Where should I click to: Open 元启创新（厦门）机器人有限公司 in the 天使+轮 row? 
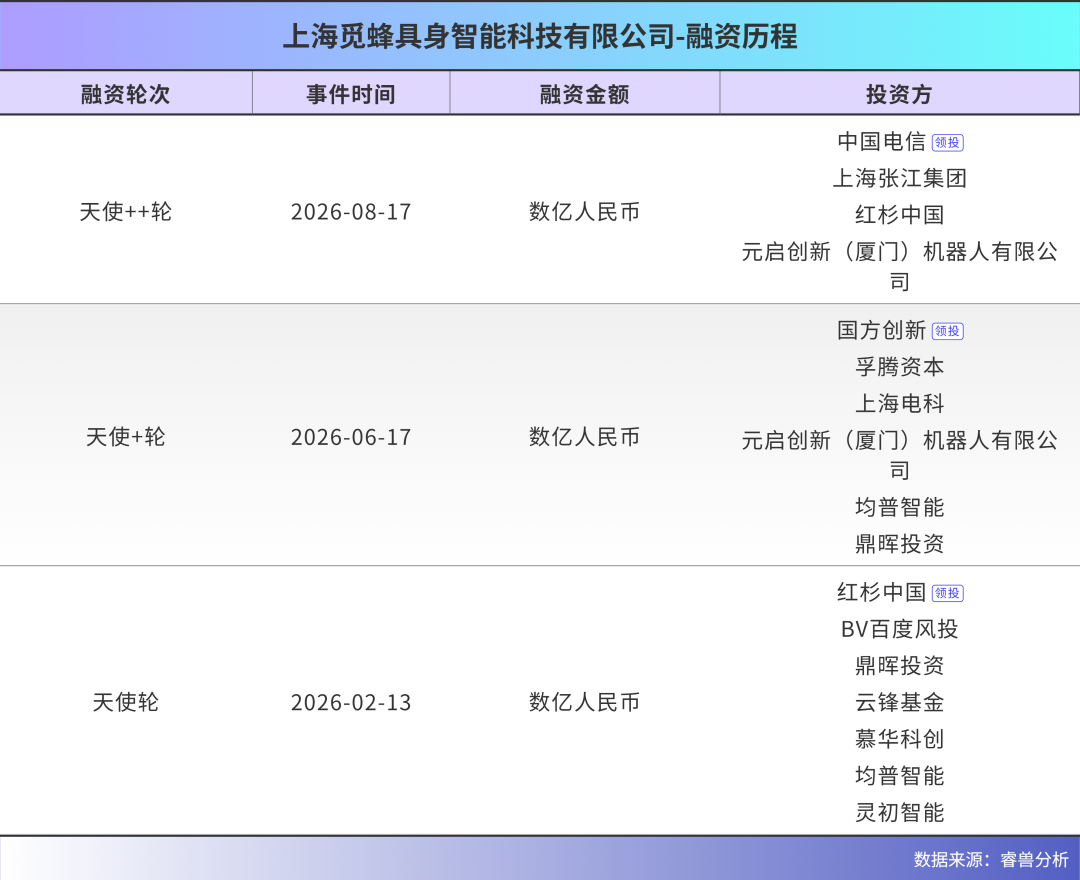pos(899,454)
